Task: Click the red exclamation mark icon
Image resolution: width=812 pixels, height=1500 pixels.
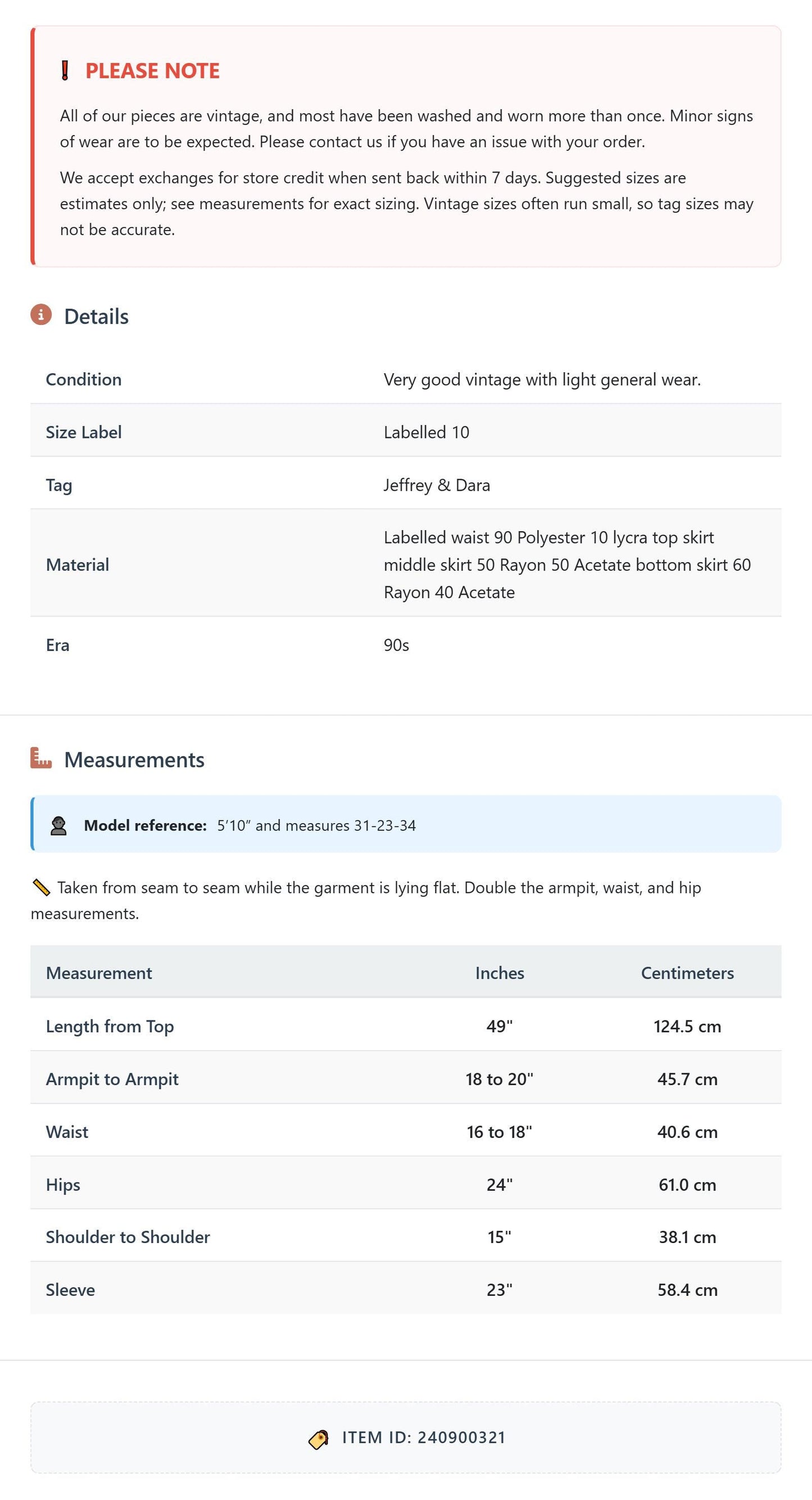Action: 65,70
